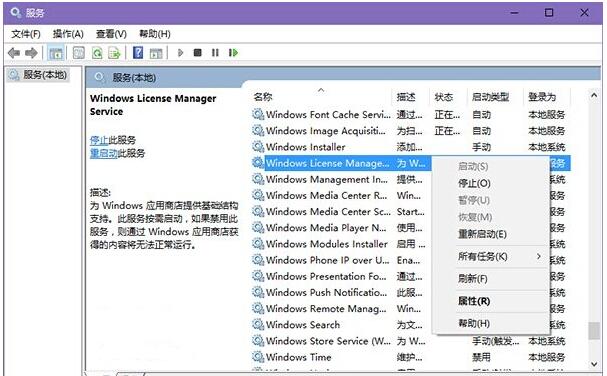The height and width of the screenshot is (376, 607).
Task: Click the gear icon of Windows Image Acquisition
Action: (x=258, y=130)
